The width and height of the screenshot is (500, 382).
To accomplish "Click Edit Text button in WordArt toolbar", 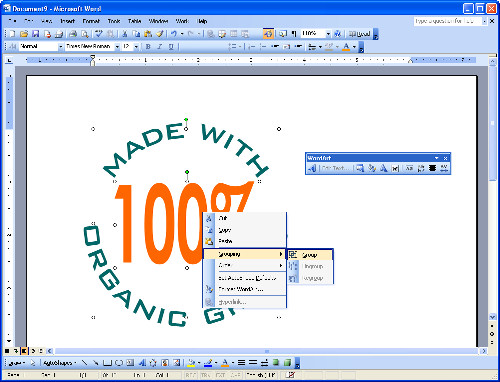I will 336,168.
